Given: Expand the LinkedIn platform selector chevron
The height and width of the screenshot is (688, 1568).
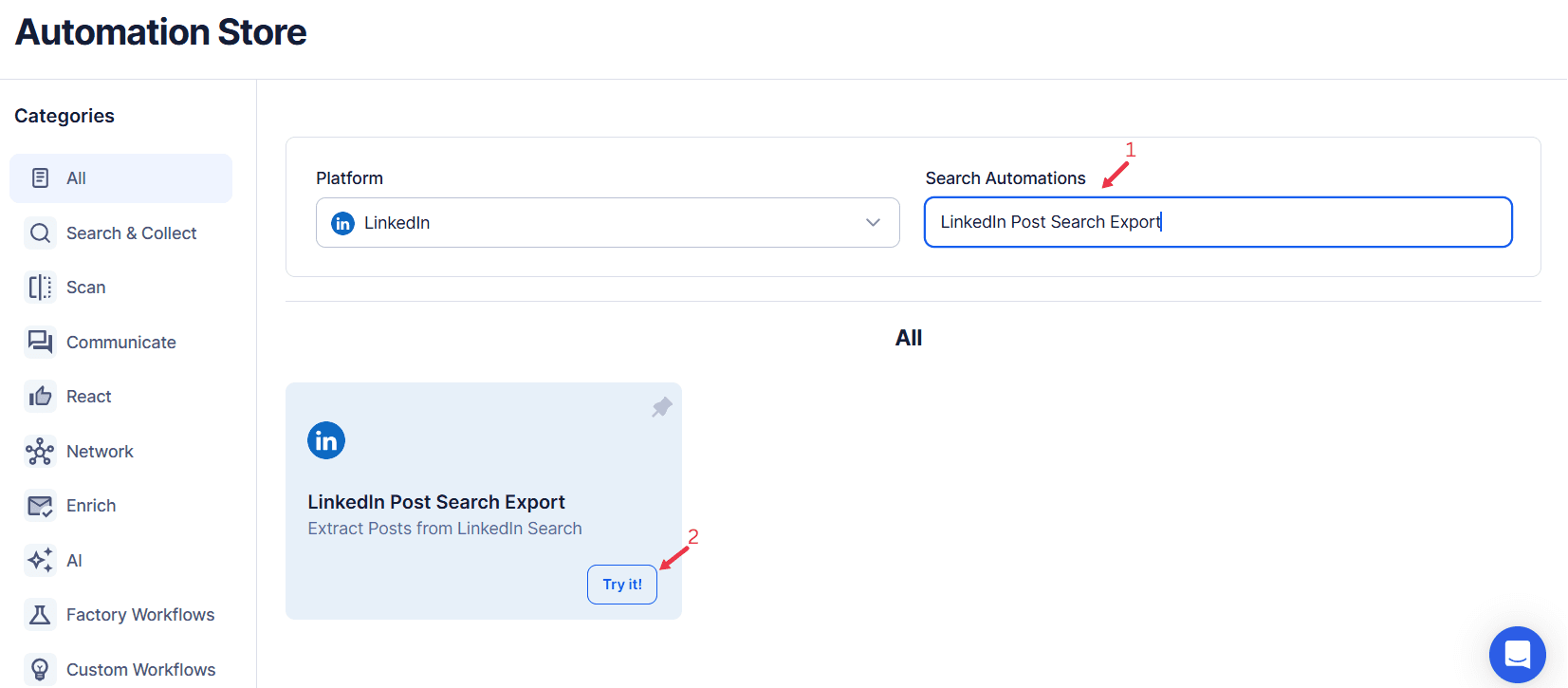Looking at the screenshot, I should pos(872,222).
